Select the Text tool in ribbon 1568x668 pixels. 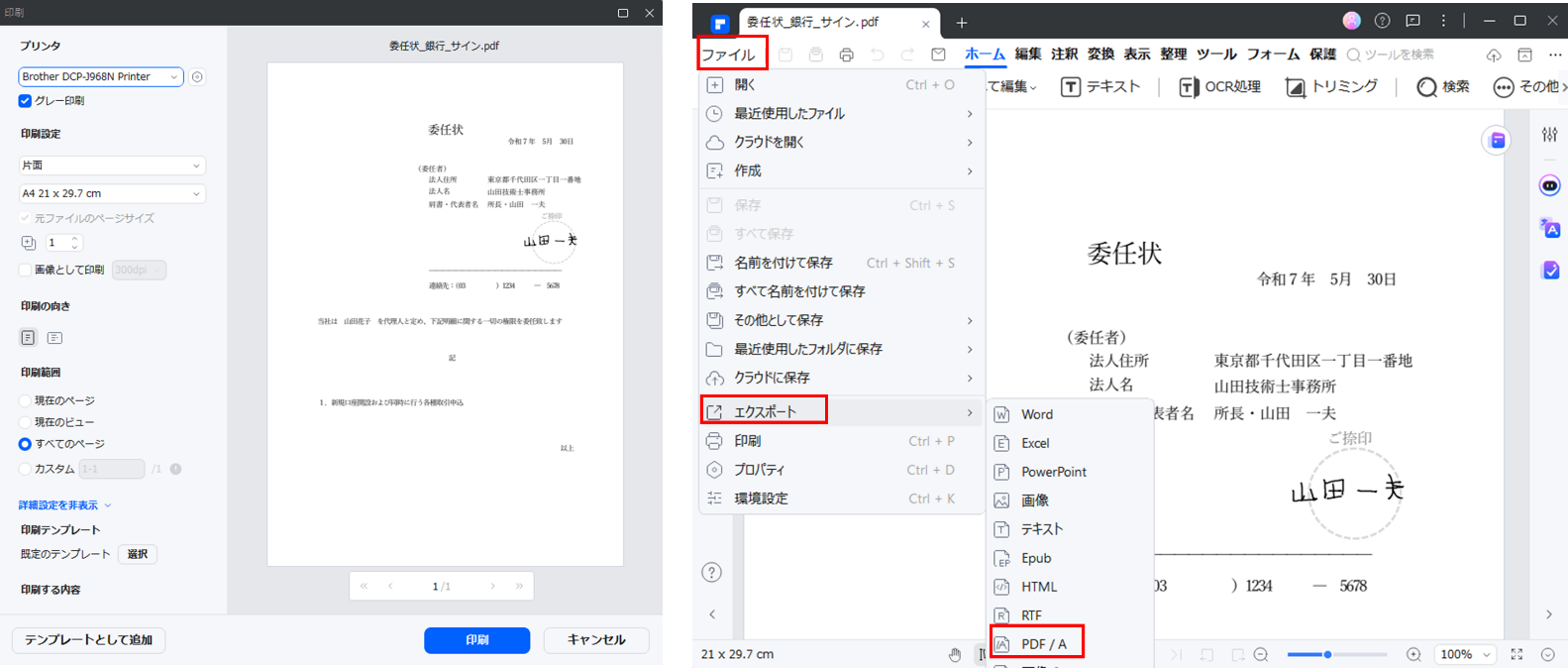point(1100,87)
